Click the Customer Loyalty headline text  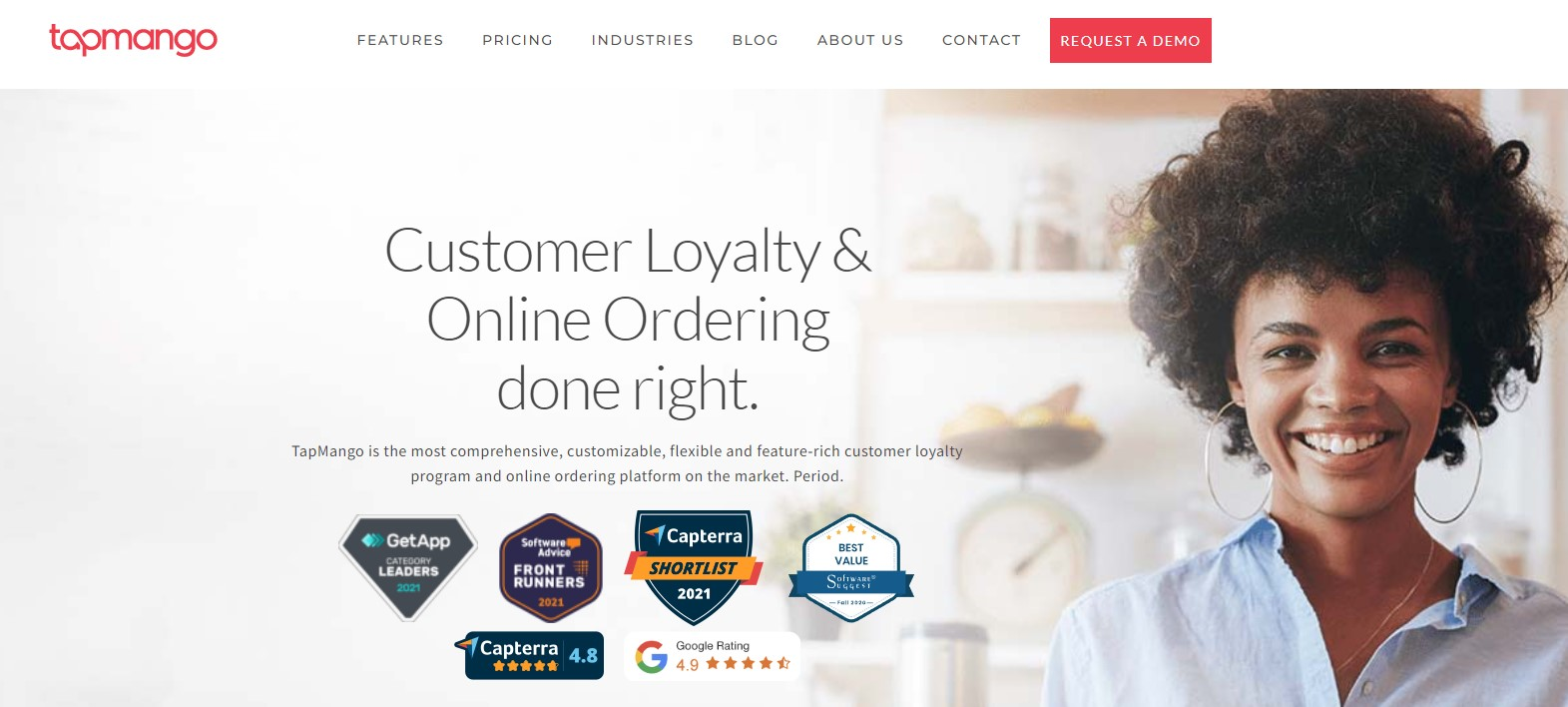(x=628, y=319)
